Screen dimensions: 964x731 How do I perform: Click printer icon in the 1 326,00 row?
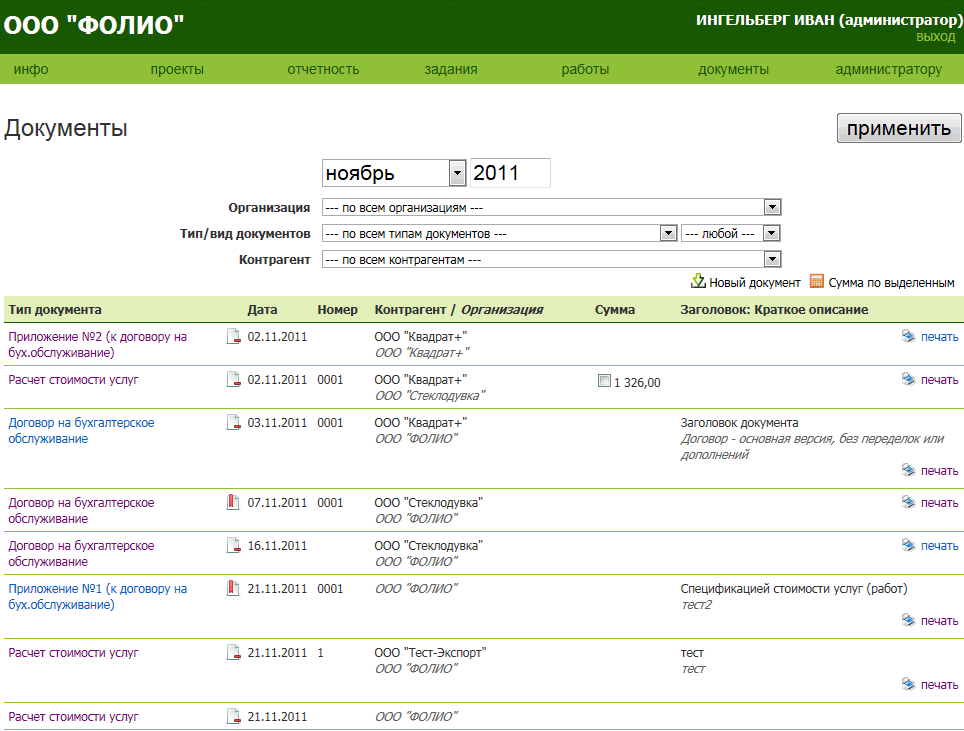(x=908, y=379)
